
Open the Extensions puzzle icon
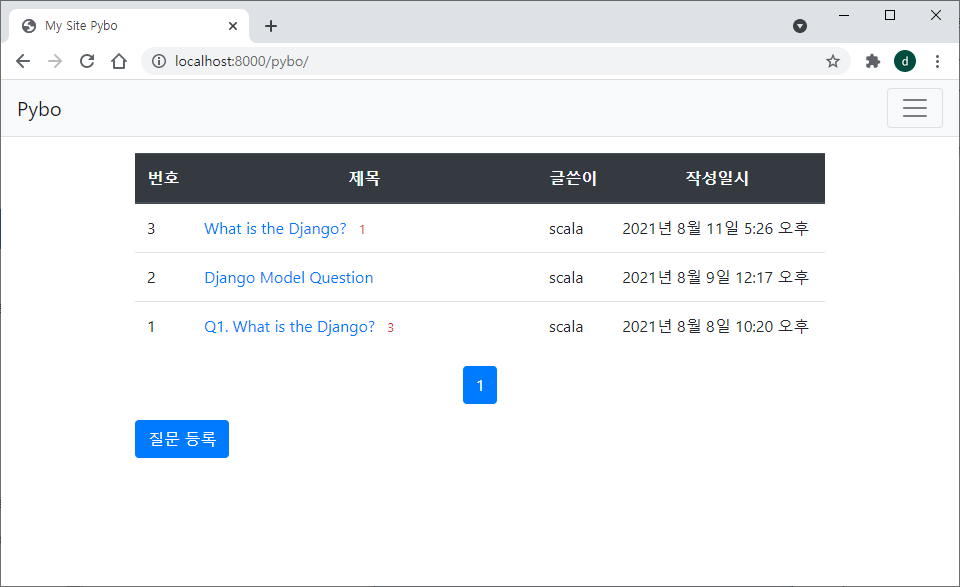tap(872, 61)
